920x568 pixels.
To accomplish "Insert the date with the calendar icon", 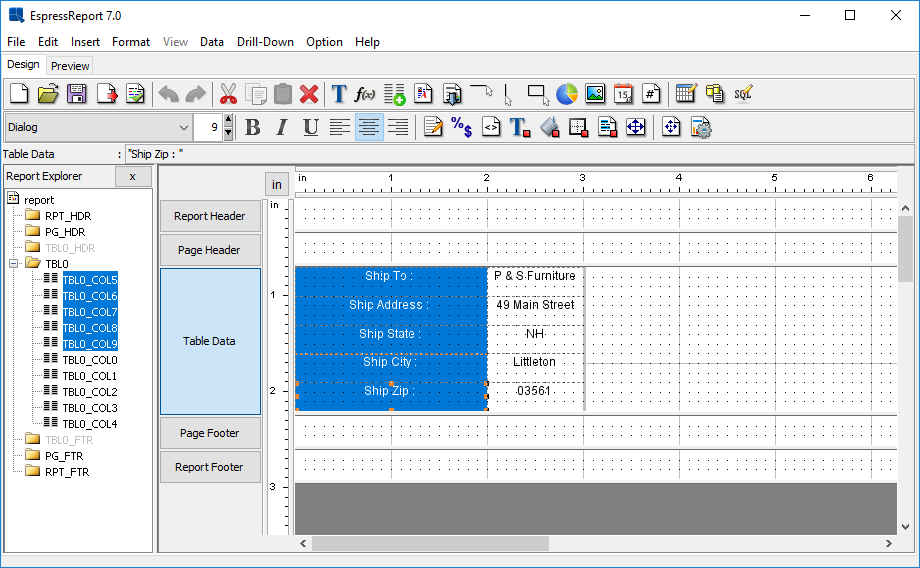I will click(x=623, y=94).
